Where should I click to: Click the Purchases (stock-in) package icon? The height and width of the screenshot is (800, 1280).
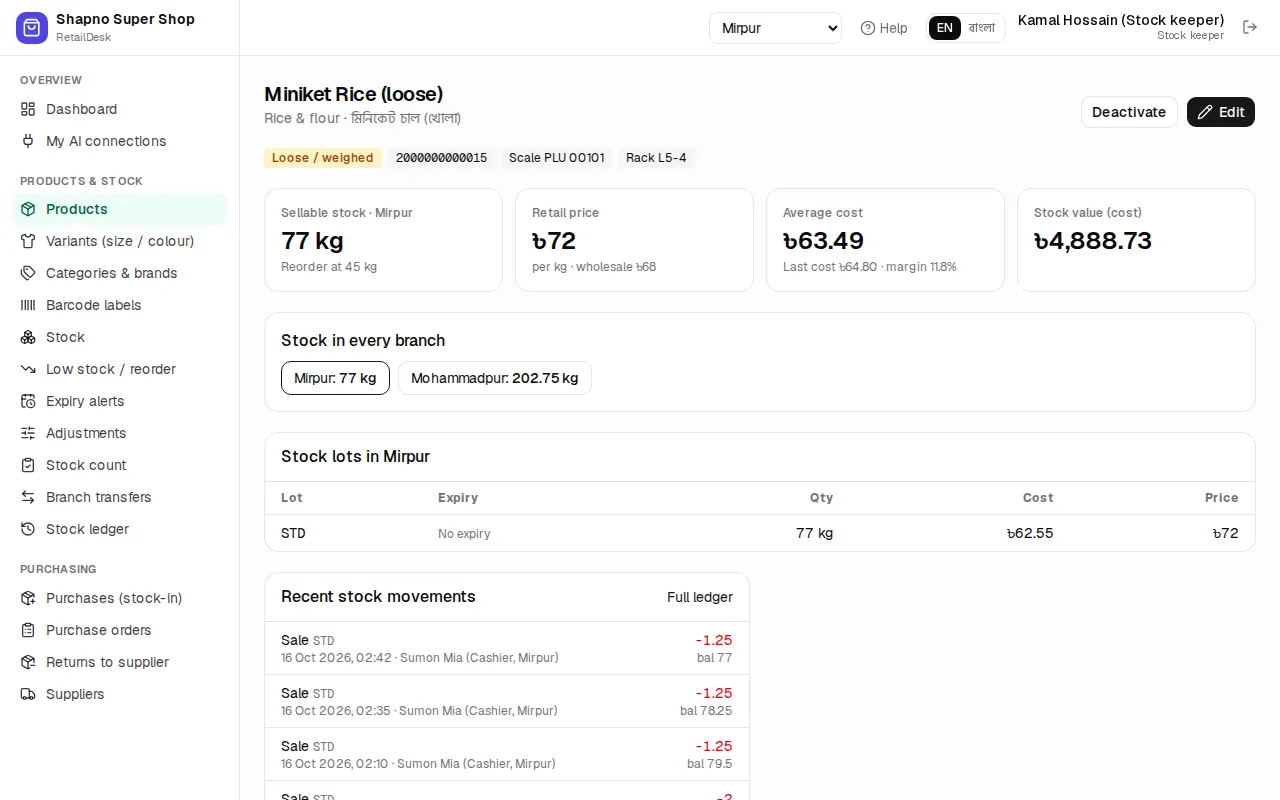28,598
